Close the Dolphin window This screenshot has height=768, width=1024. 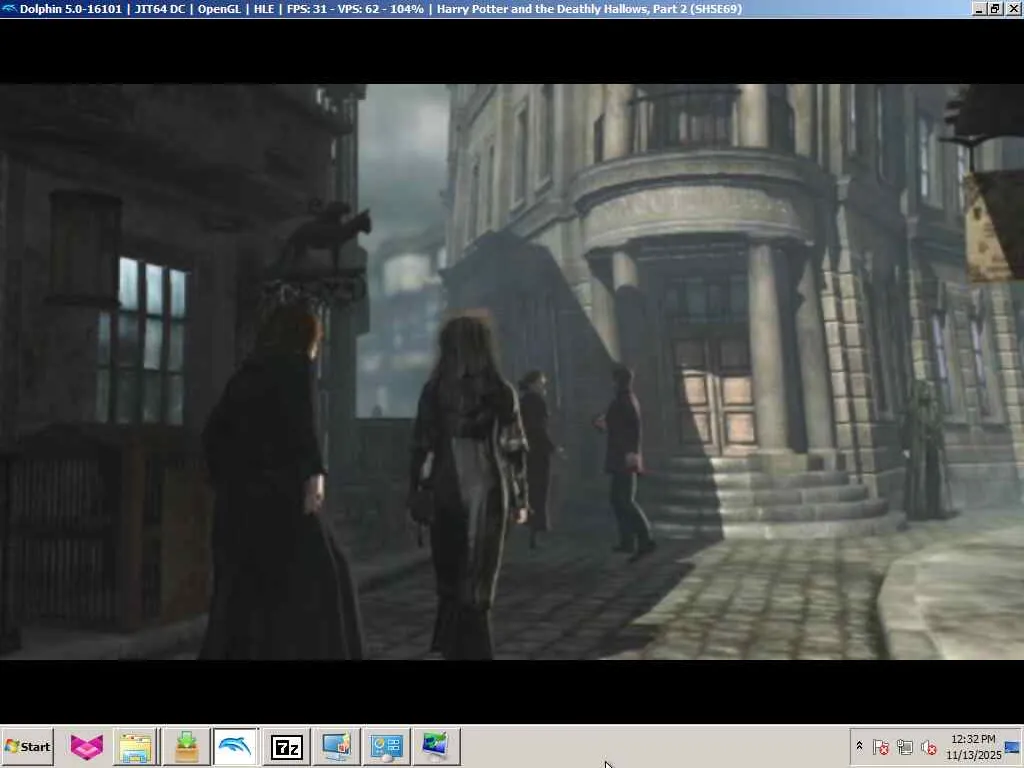(x=1012, y=8)
